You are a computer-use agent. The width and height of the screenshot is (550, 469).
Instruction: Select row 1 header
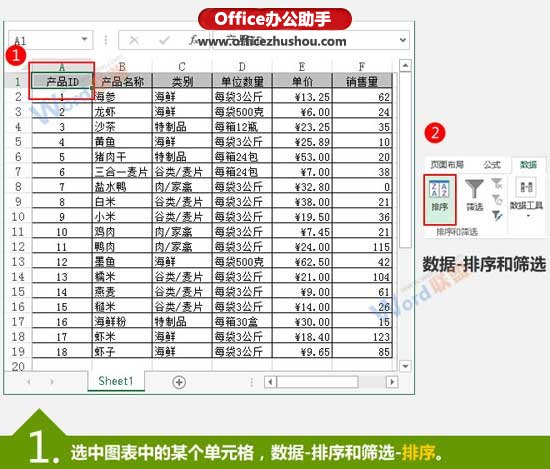click(x=18, y=82)
